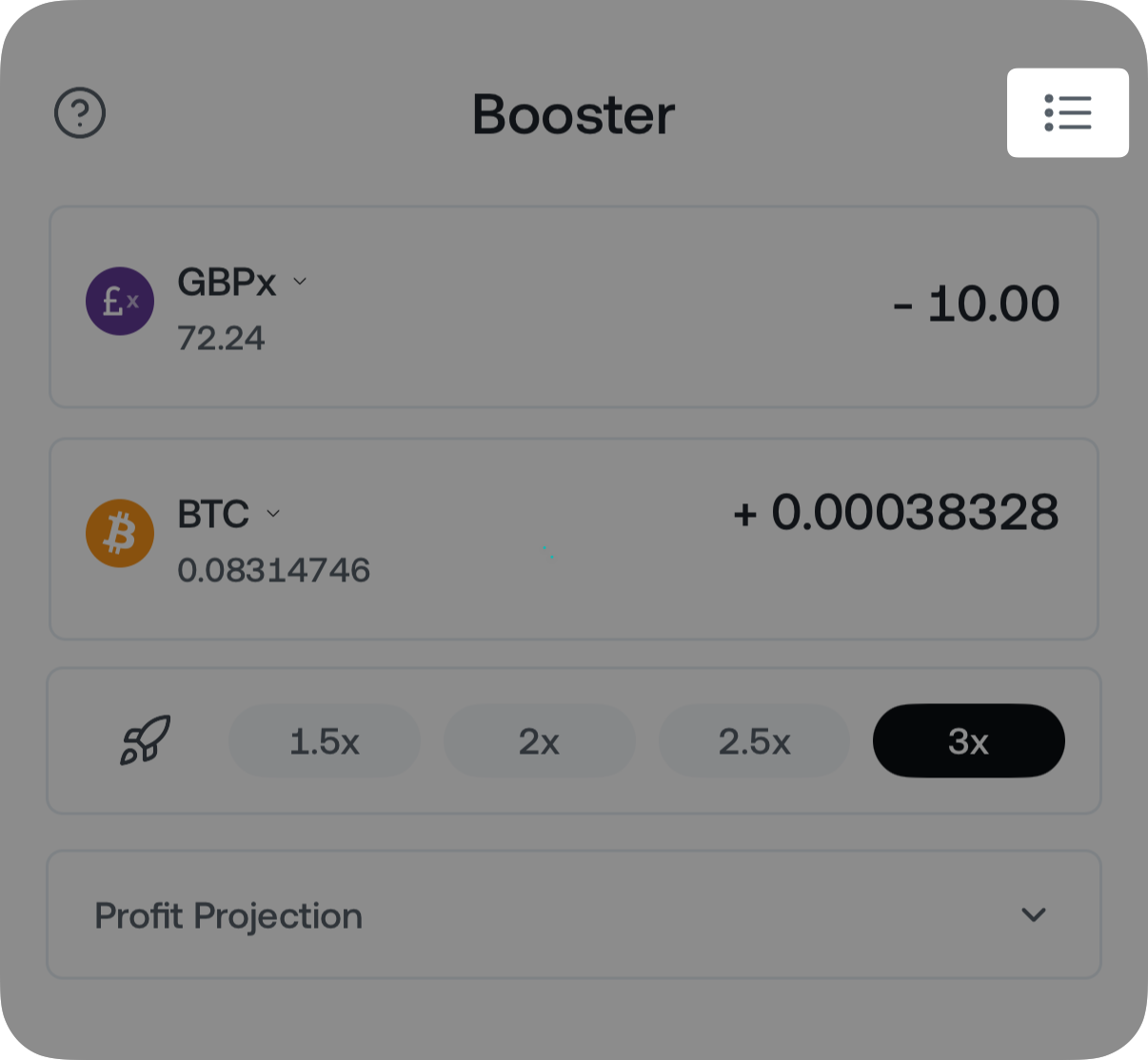Click the Booster title heading
The height and width of the screenshot is (1060, 1148).
pyautogui.click(x=573, y=114)
